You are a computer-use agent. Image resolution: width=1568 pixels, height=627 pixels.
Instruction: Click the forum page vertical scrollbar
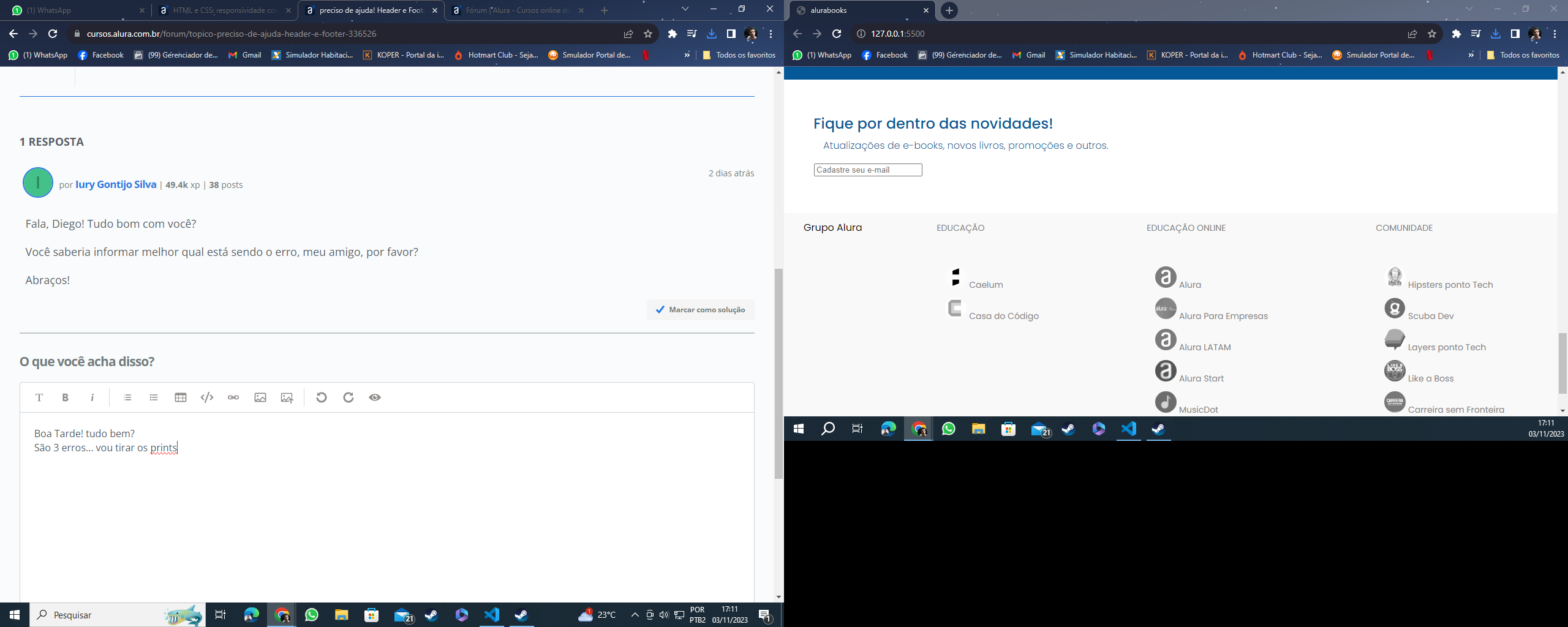pos(778,374)
